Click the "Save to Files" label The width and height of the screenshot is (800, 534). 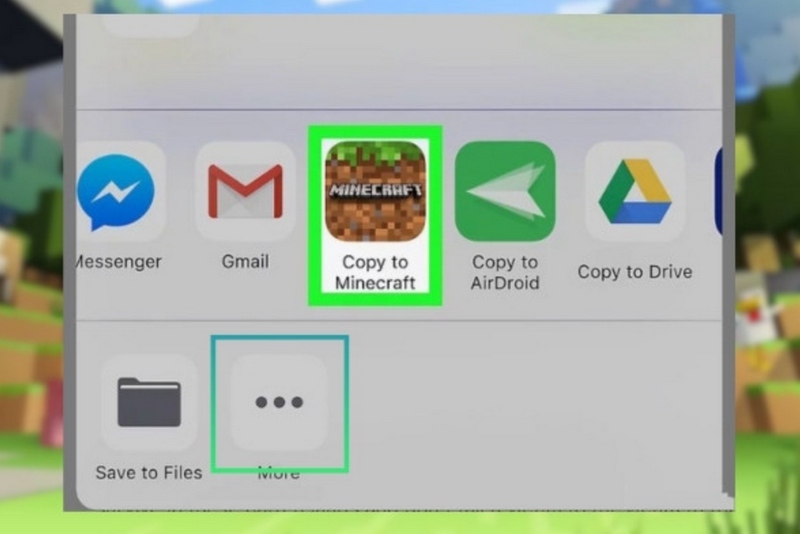click(x=149, y=472)
